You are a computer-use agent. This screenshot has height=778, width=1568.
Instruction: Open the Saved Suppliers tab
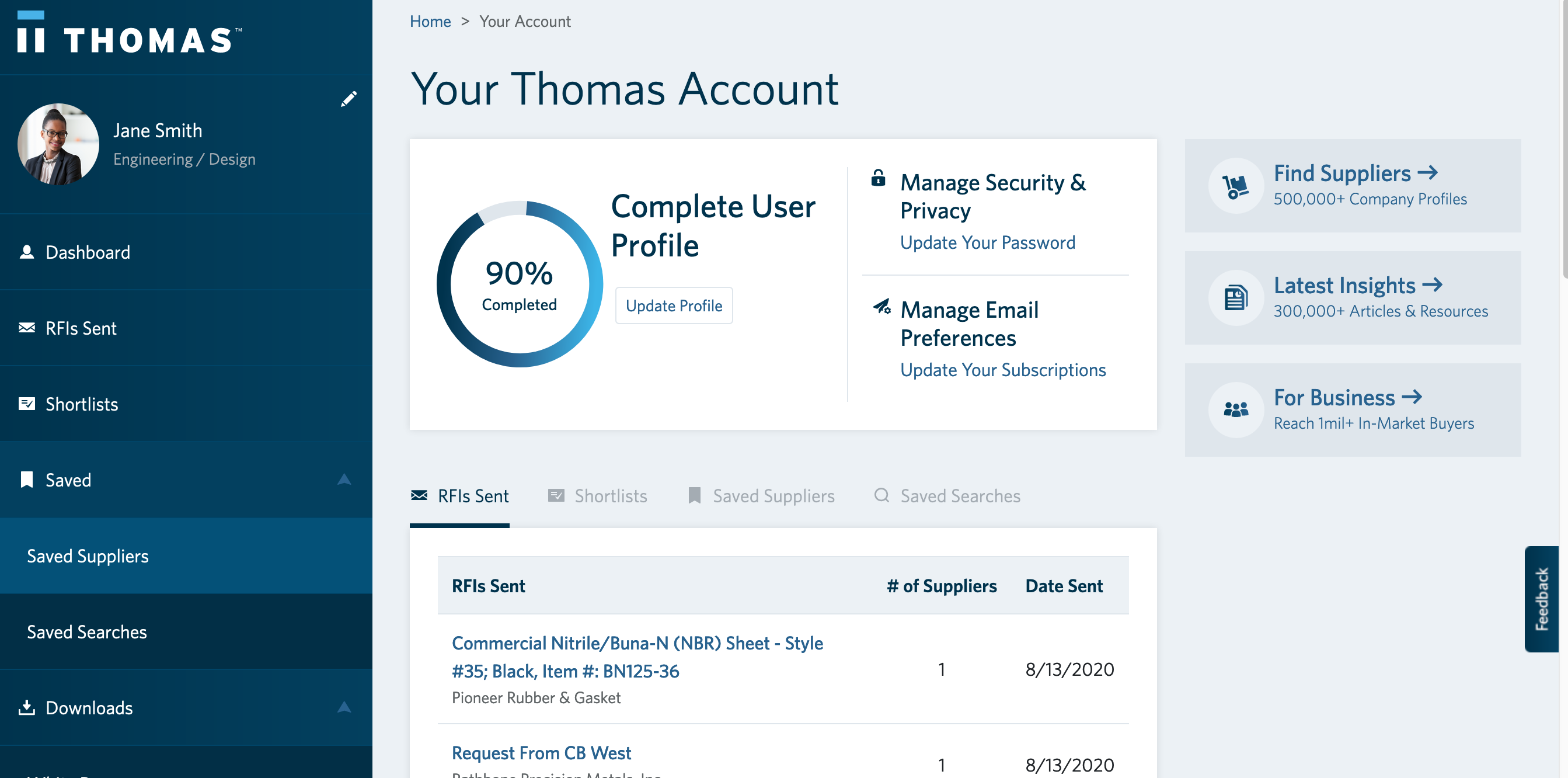pos(773,496)
